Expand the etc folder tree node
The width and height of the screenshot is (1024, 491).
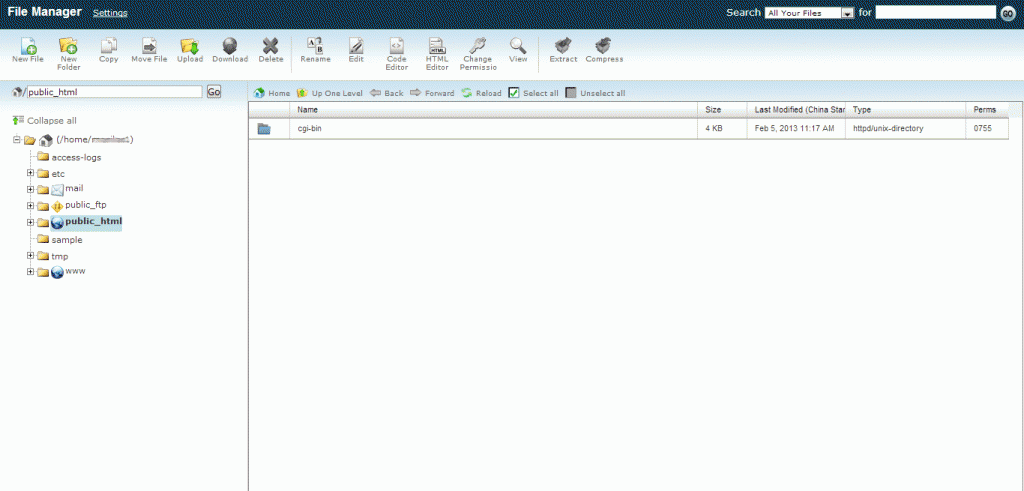coord(31,174)
